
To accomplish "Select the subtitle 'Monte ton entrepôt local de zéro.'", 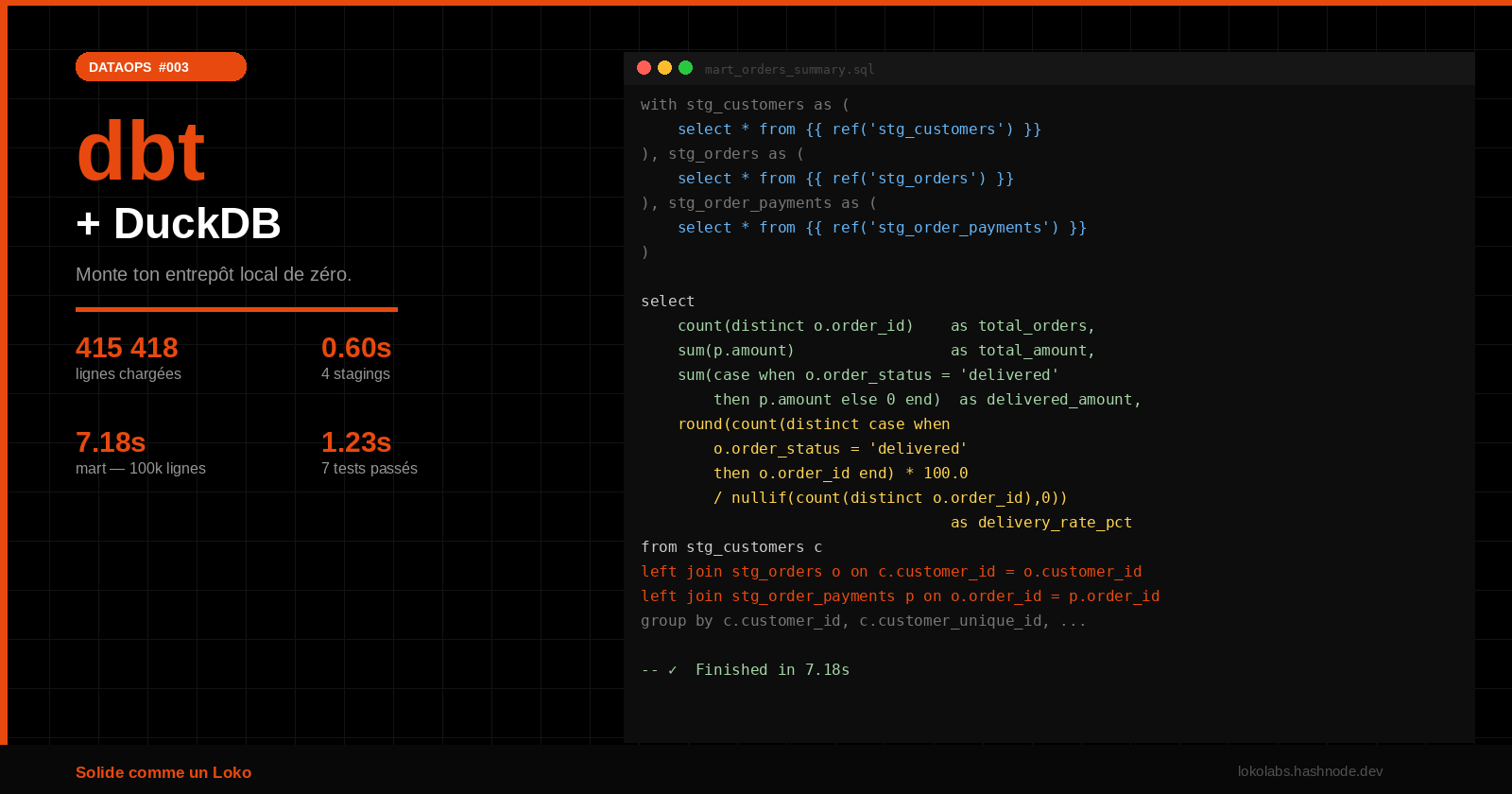I will click(214, 274).
